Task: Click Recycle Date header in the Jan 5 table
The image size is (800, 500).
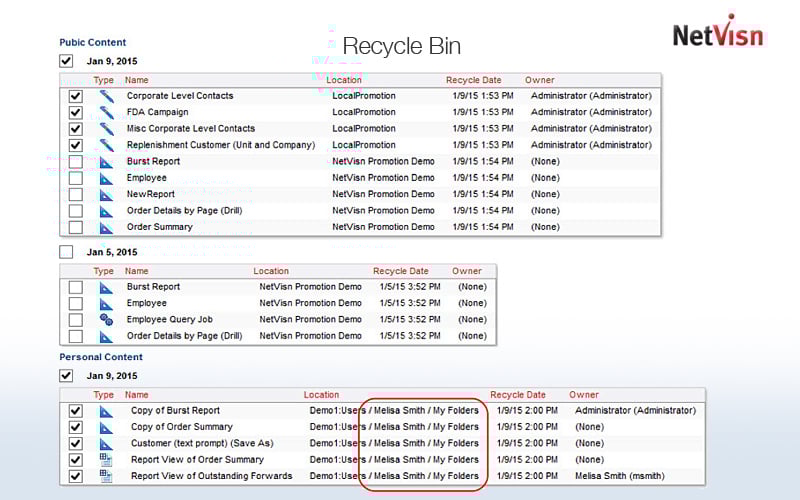Action: pyautogui.click(x=401, y=271)
